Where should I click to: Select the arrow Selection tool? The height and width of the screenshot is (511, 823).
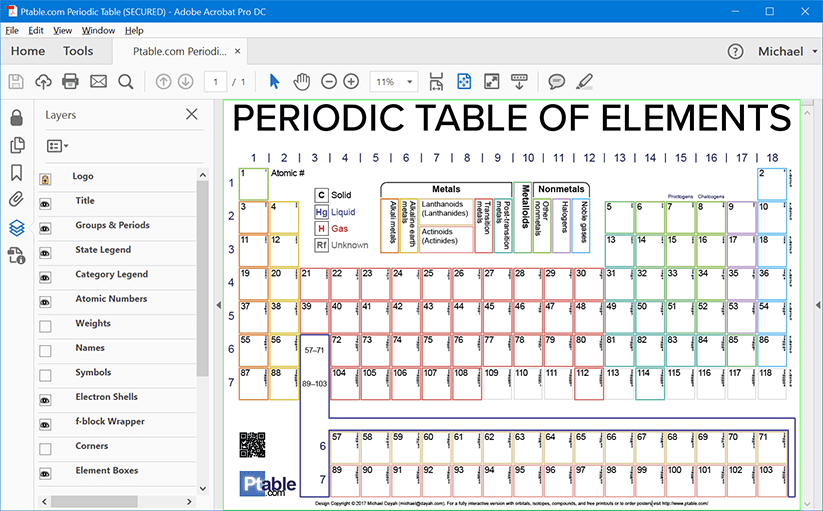(275, 82)
